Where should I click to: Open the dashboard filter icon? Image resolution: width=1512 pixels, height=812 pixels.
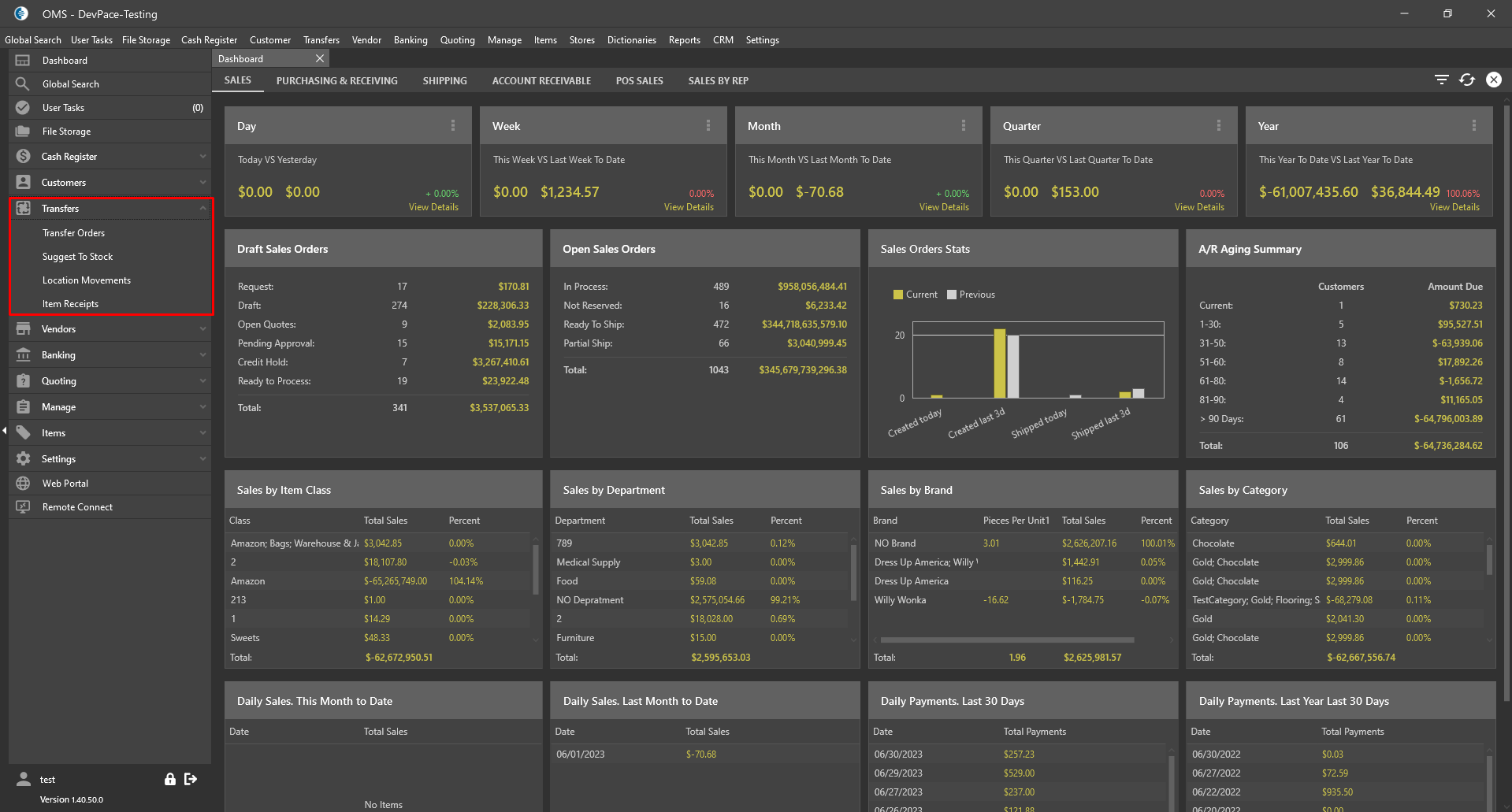pyautogui.click(x=1442, y=80)
